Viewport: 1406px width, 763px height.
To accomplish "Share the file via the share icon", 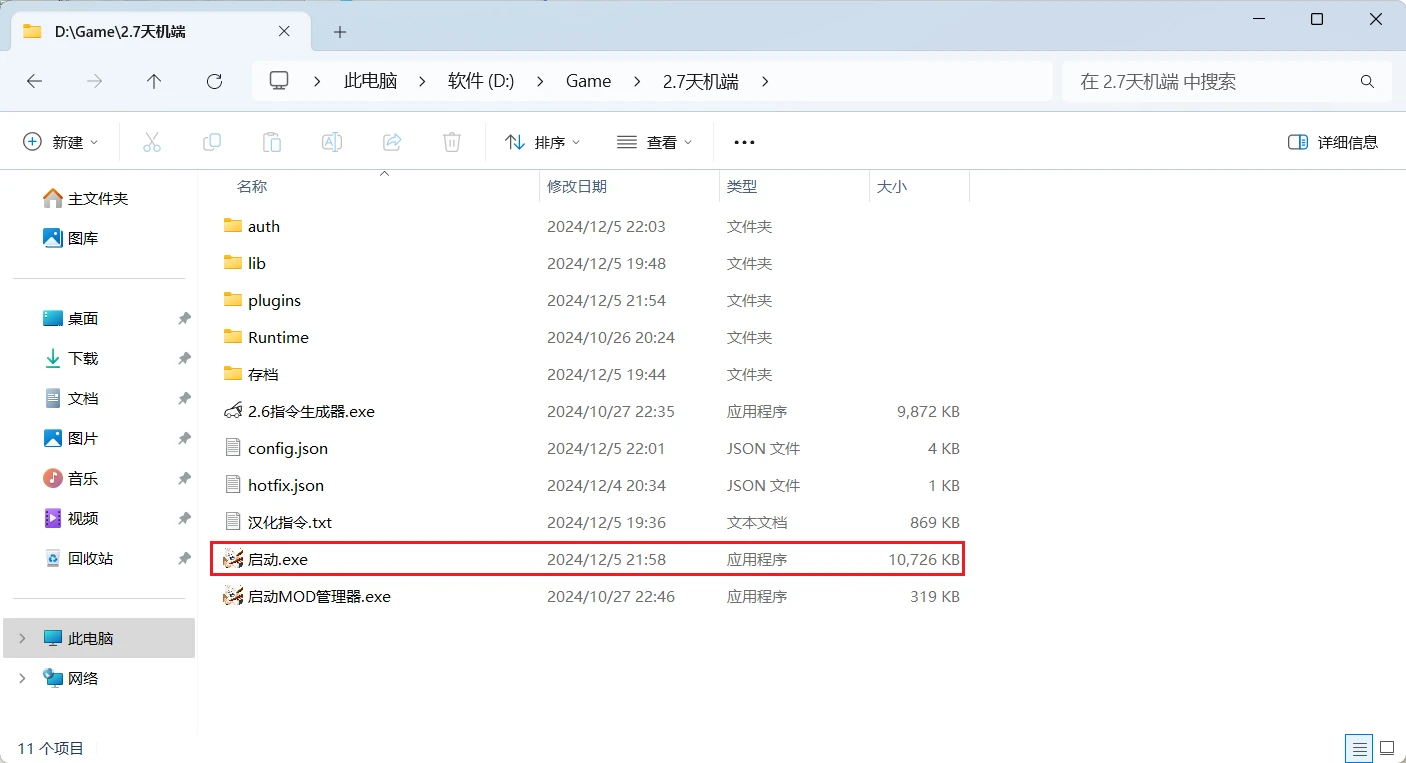I will click(x=391, y=141).
